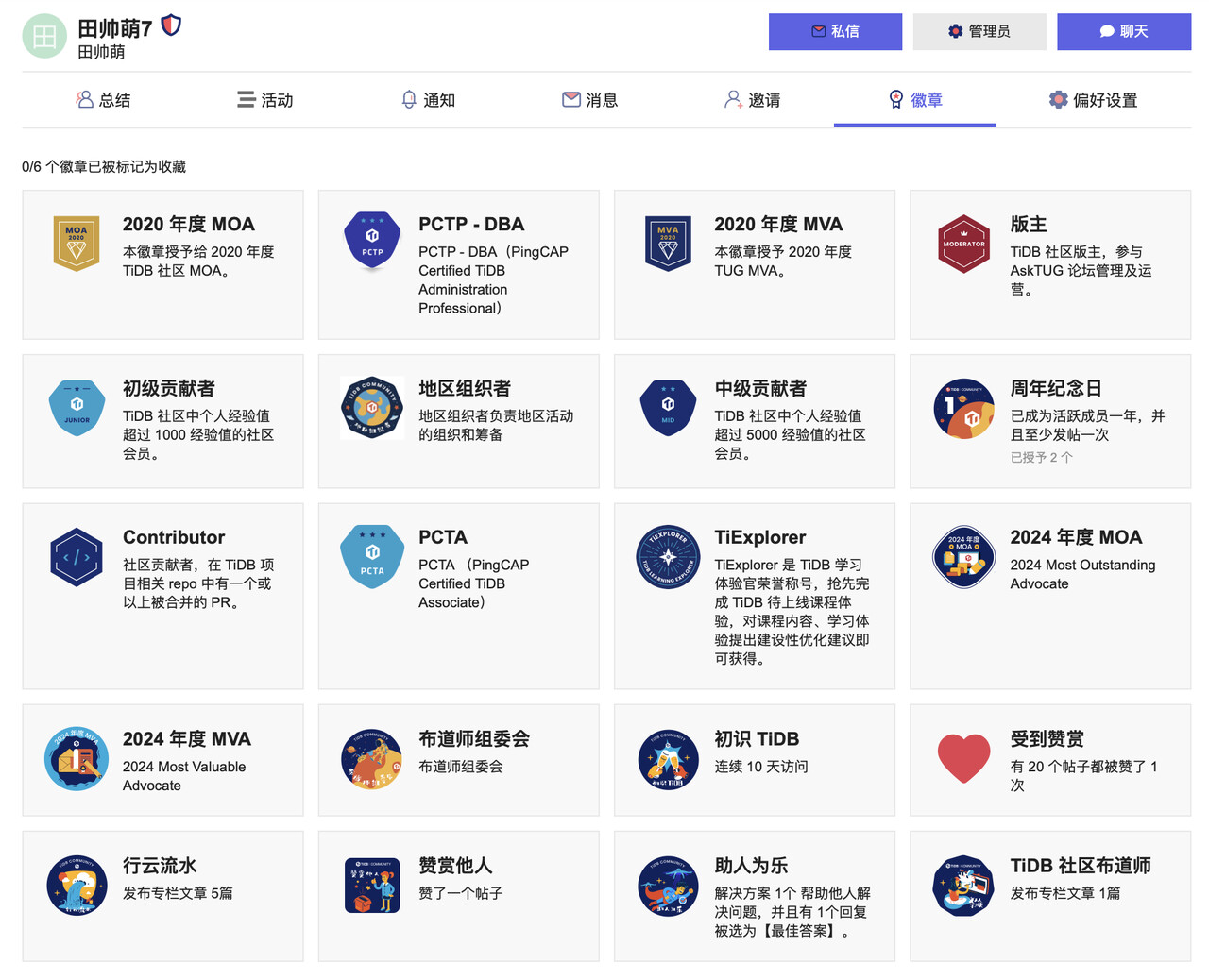The height and width of the screenshot is (980, 1209).
Task: Open the 布道师组委会 badge title
Action: (474, 739)
